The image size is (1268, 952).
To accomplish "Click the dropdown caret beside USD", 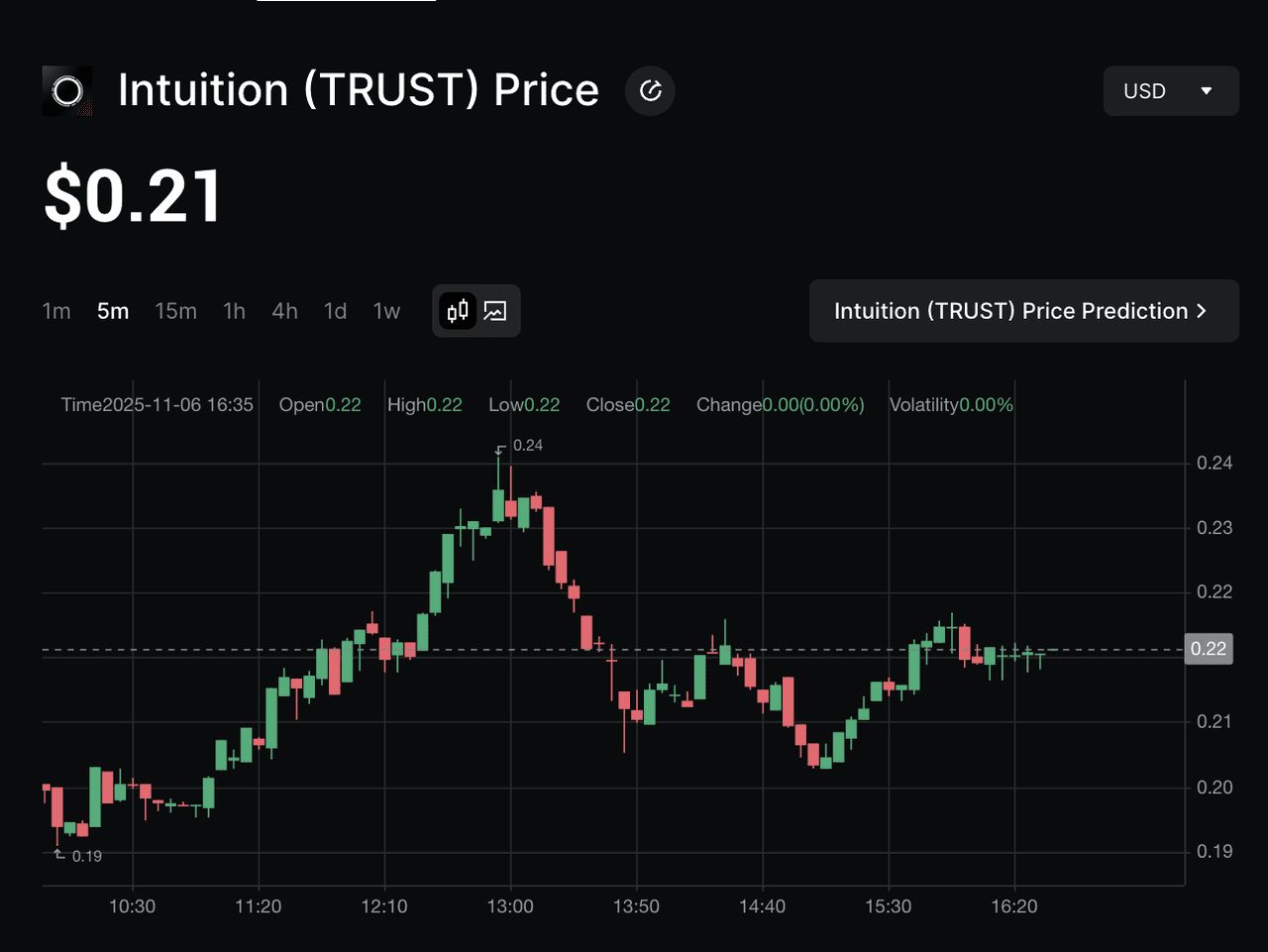I will coord(1207,90).
